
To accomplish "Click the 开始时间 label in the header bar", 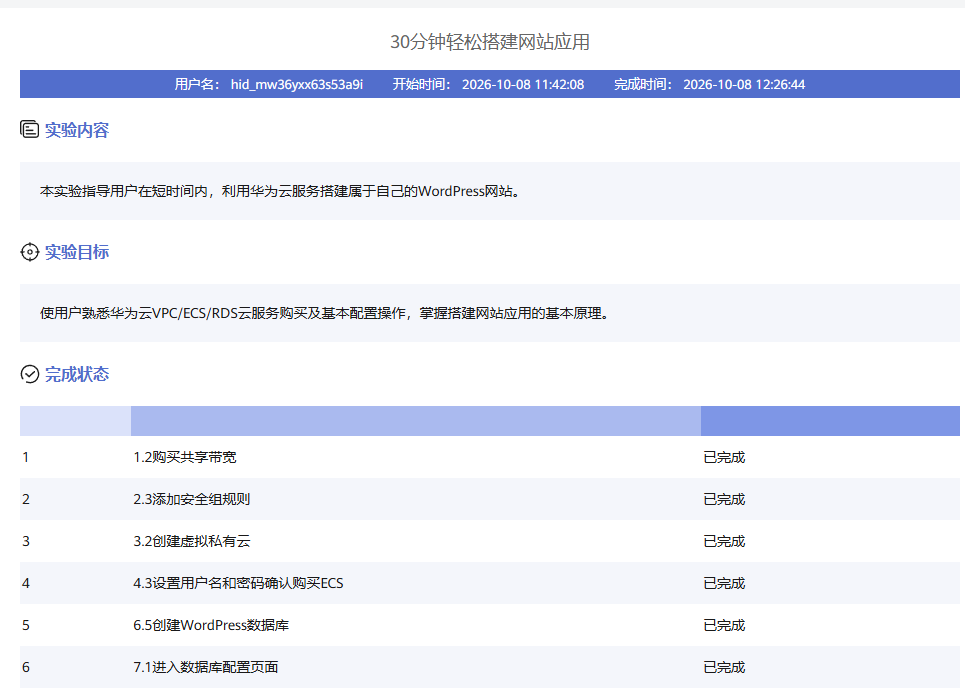I will [422, 84].
